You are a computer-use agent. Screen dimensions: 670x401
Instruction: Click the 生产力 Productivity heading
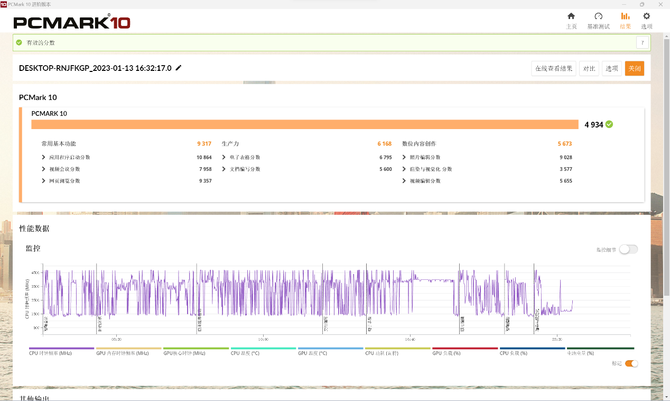[x=230, y=144]
